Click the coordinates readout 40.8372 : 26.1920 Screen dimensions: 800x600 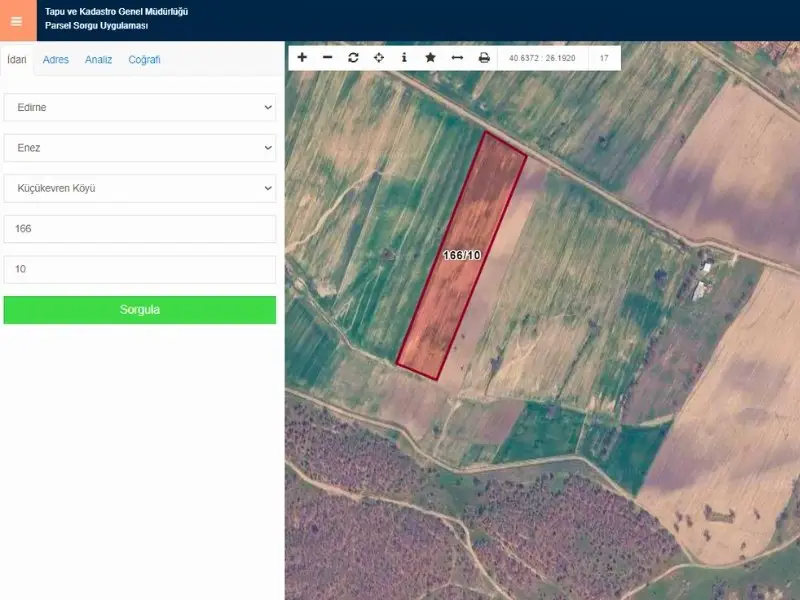[x=542, y=58]
